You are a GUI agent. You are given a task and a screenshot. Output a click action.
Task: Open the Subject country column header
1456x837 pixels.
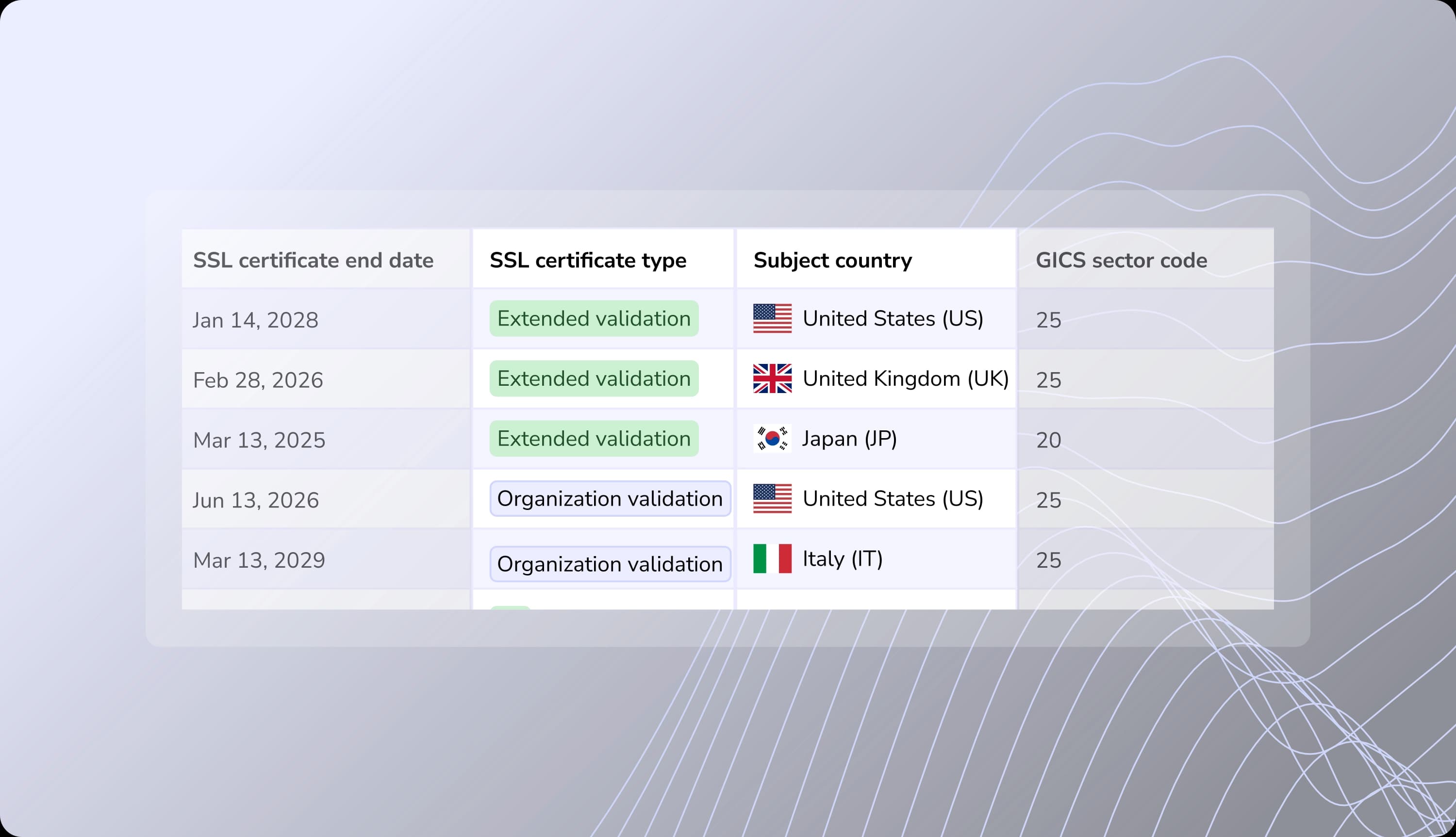[x=832, y=260]
